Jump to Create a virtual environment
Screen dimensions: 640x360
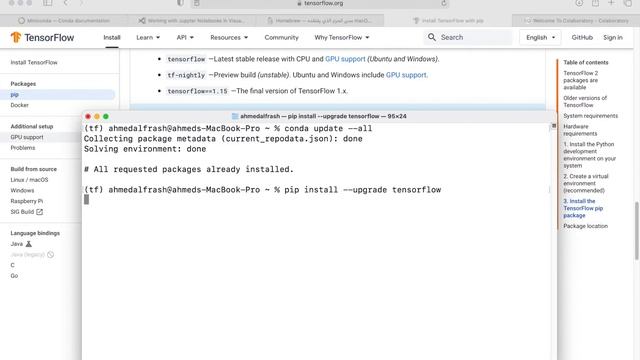pyautogui.click(x=586, y=183)
